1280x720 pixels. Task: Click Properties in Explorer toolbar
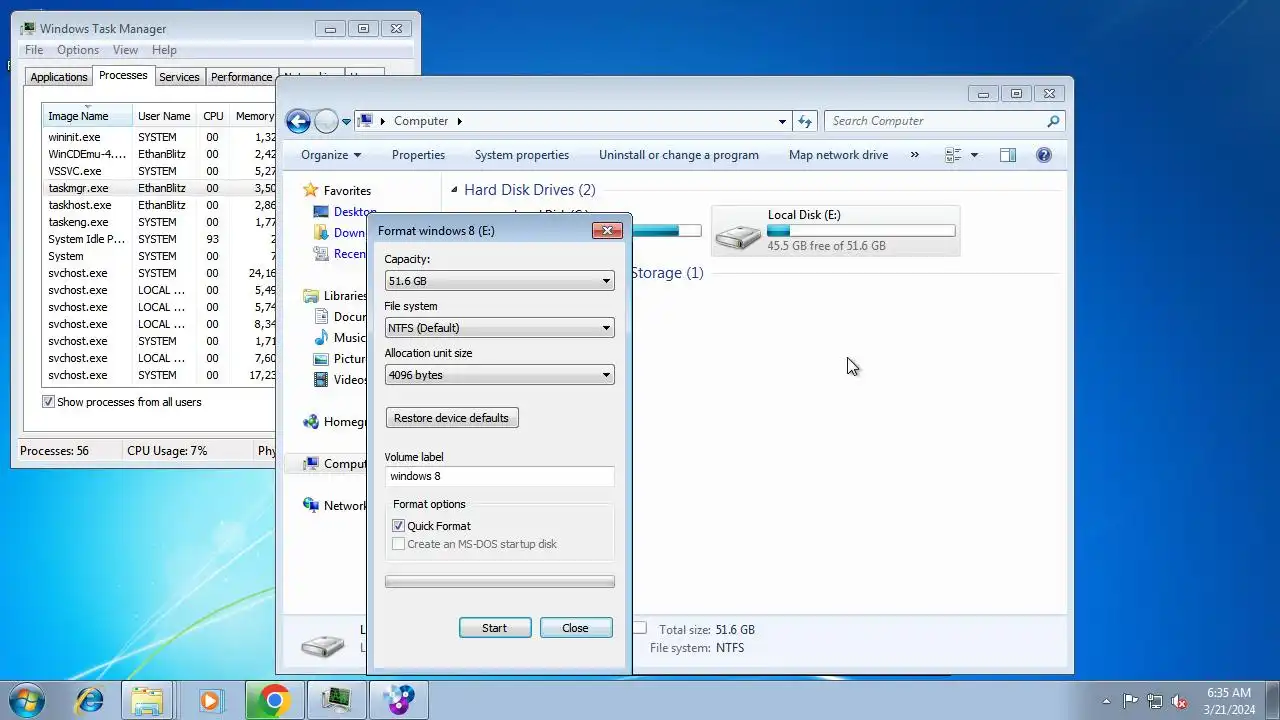[418, 155]
